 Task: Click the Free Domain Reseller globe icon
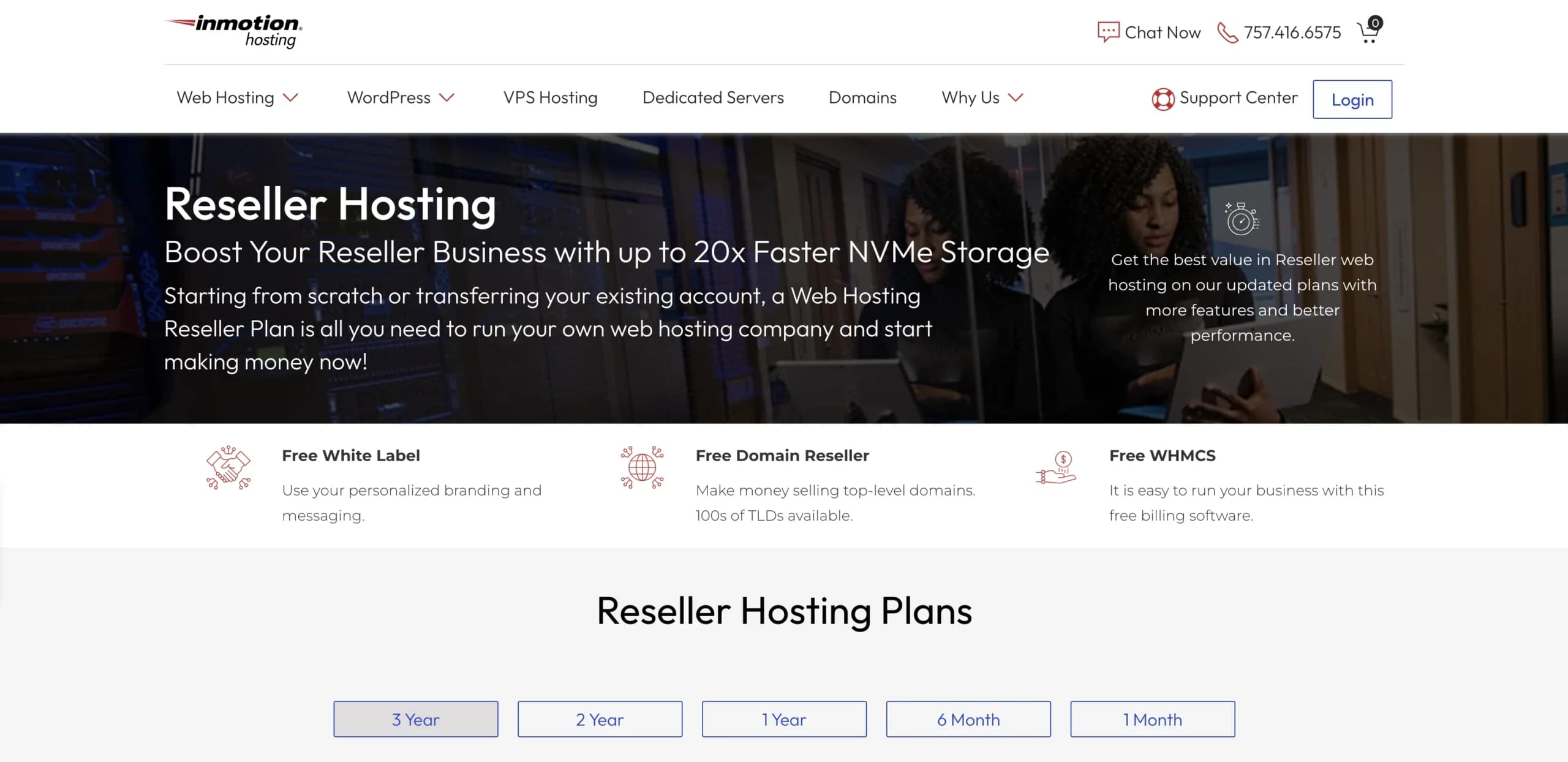[641, 467]
